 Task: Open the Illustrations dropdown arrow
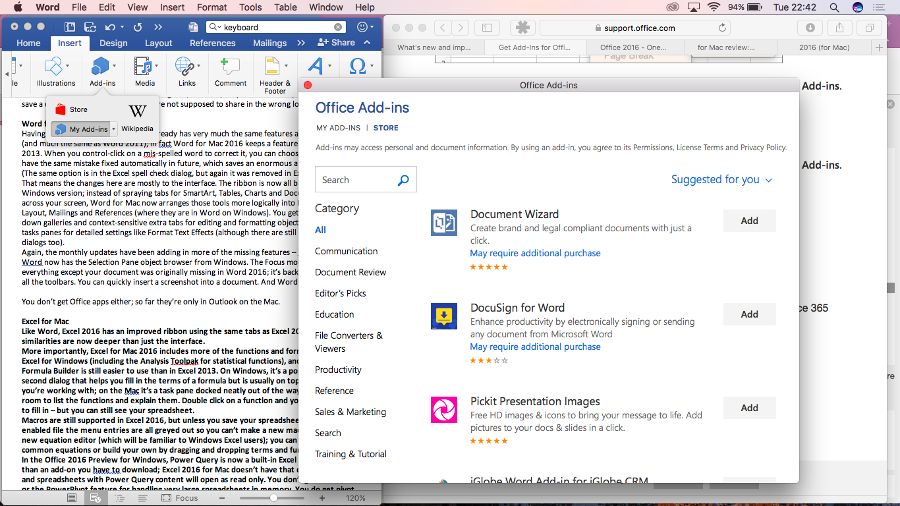coord(68,66)
